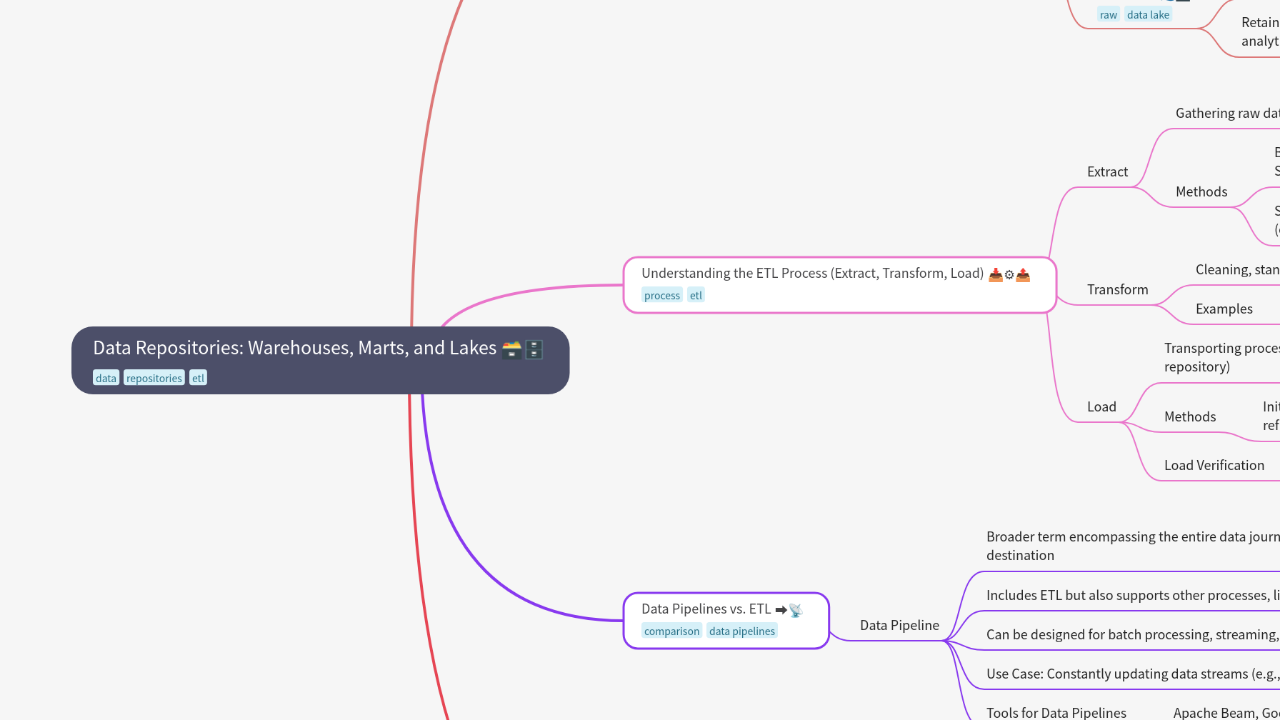Select Transporting processed data node
This screenshot has width=1280, height=720.
1221,357
